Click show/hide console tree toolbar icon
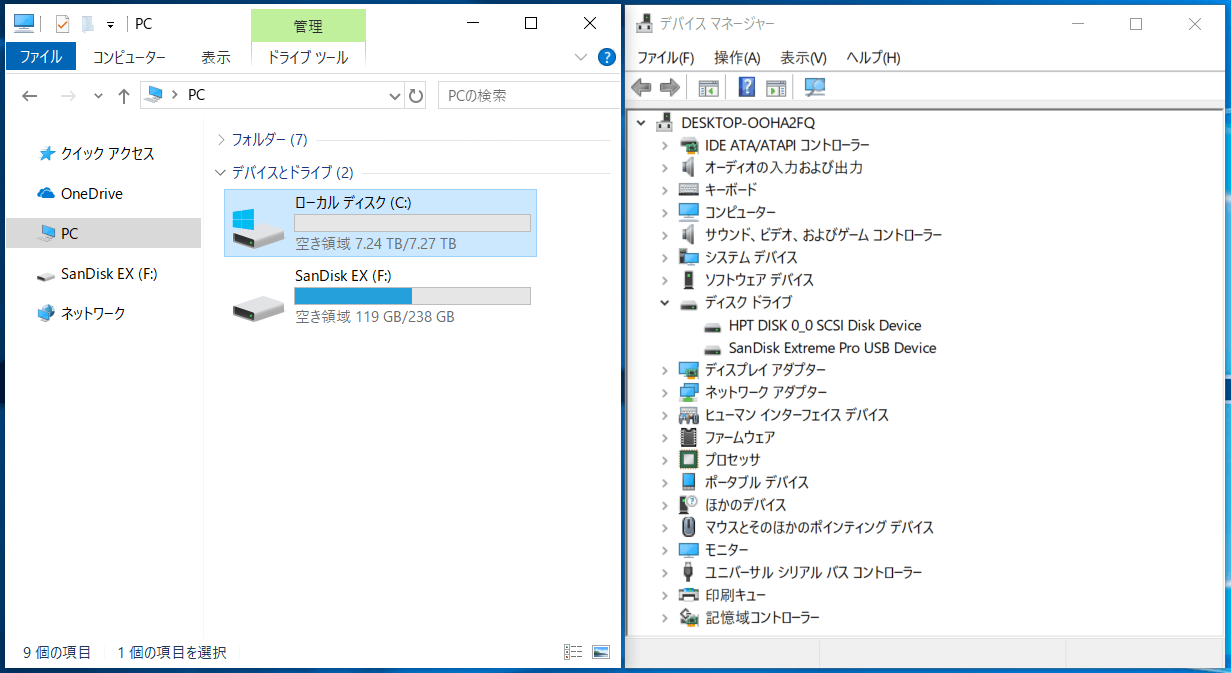The width and height of the screenshot is (1231, 673). [709, 88]
